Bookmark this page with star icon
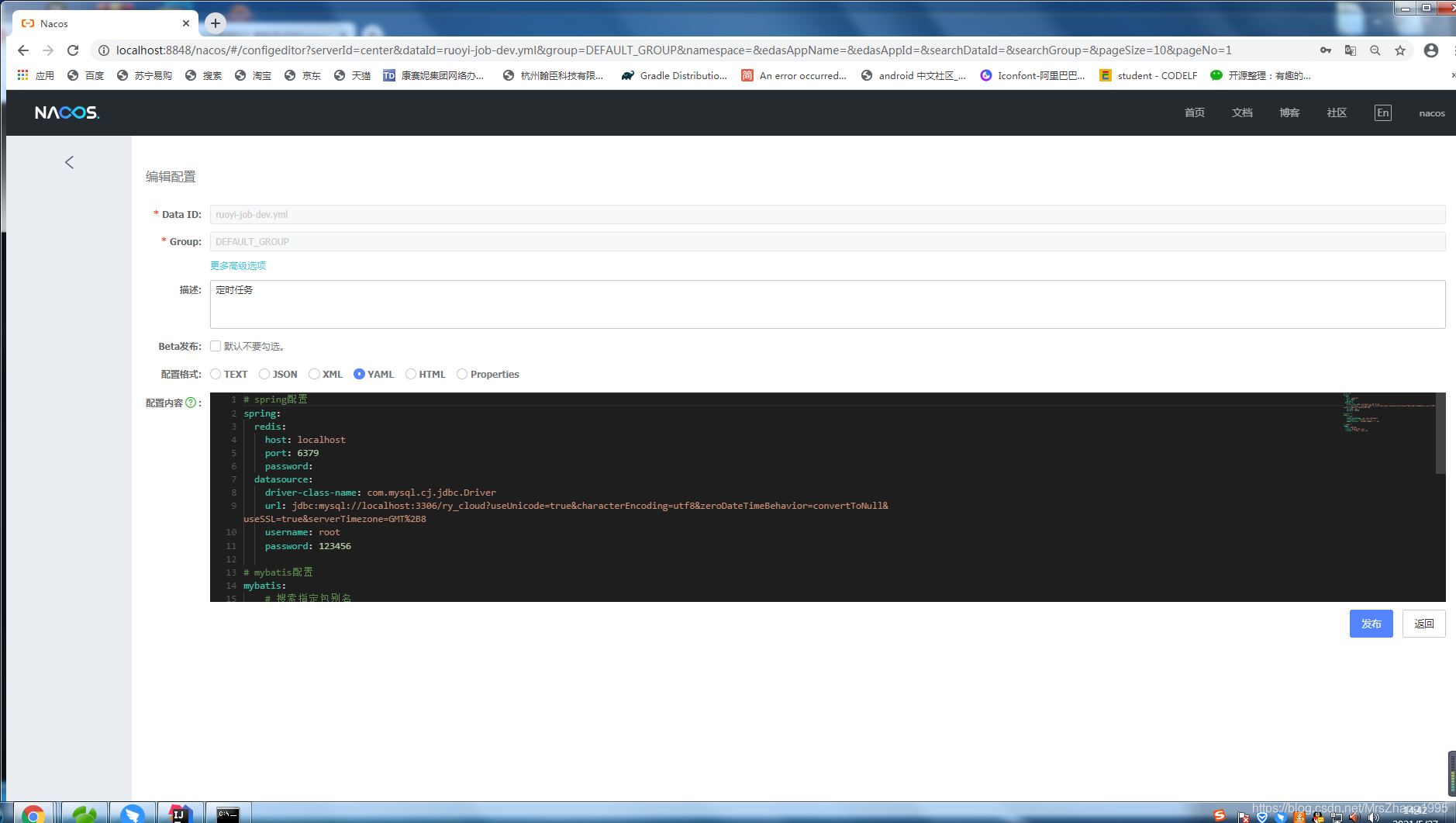Viewport: 1456px width, 823px height. pyautogui.click(x=1400, y=50)
